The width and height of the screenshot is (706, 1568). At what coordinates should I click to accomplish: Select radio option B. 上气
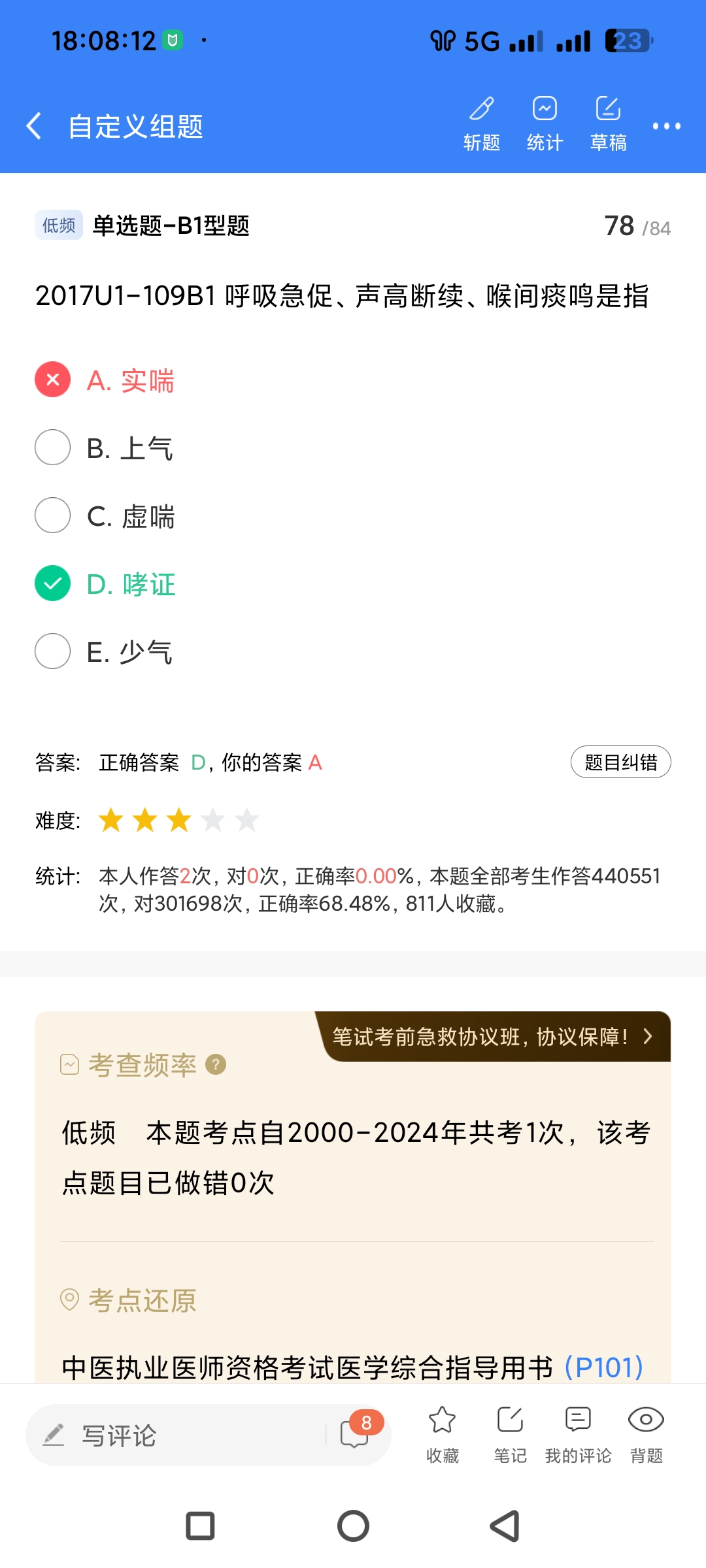click(53, 448)
